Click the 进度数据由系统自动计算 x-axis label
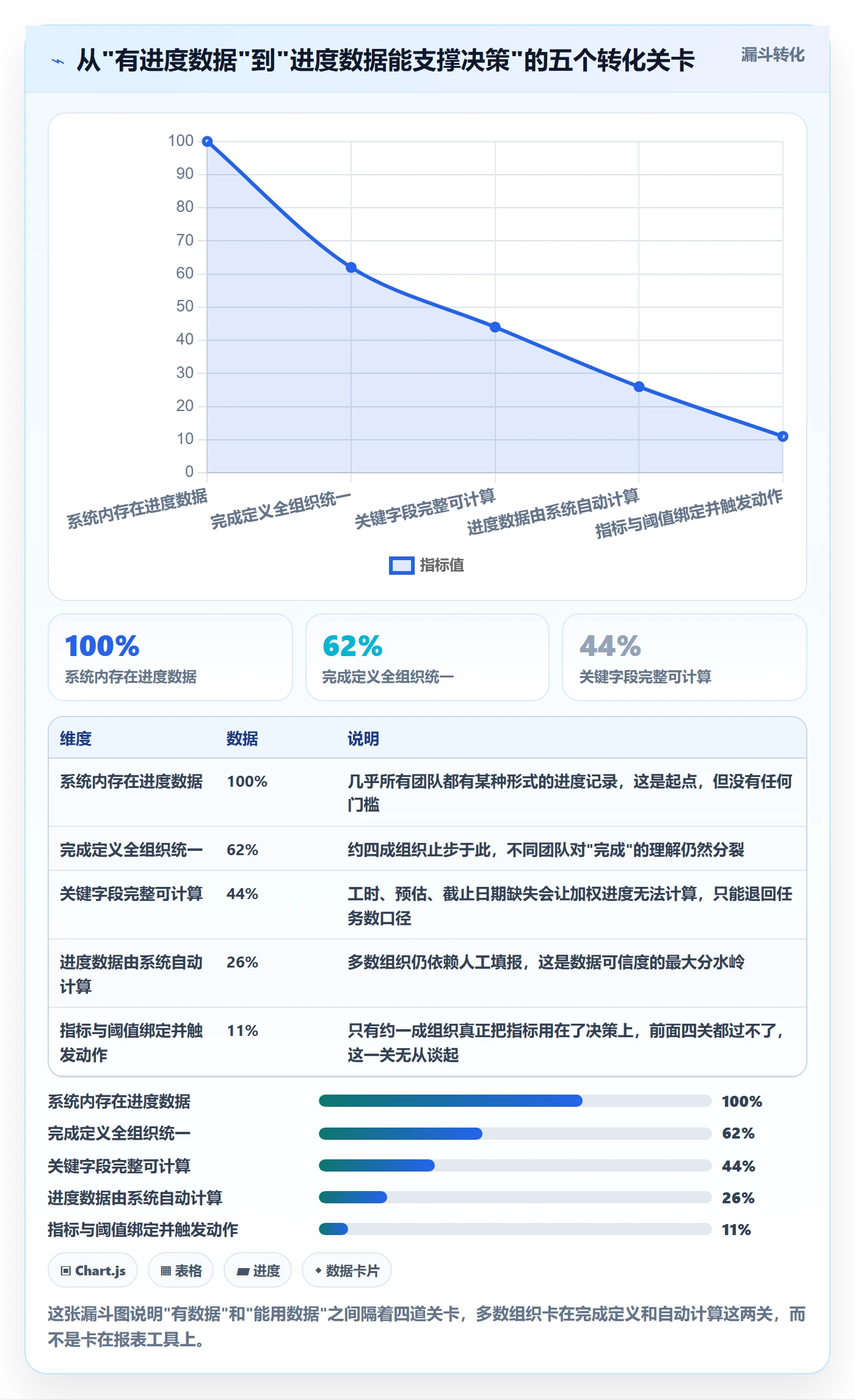Viewport: 855px width, 1400px height. tap(553, 512)
